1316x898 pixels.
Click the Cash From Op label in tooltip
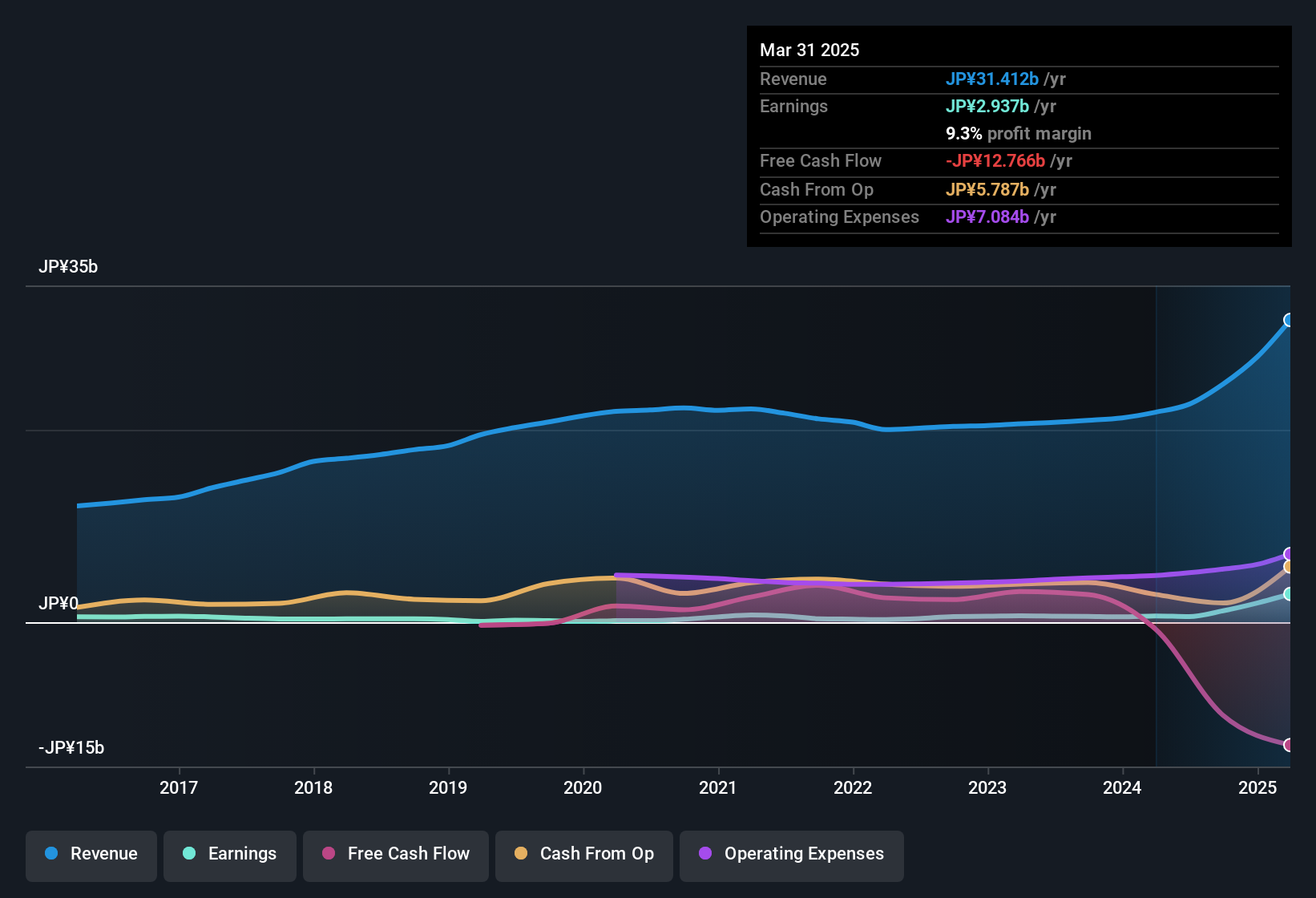(x=817, y=190)
